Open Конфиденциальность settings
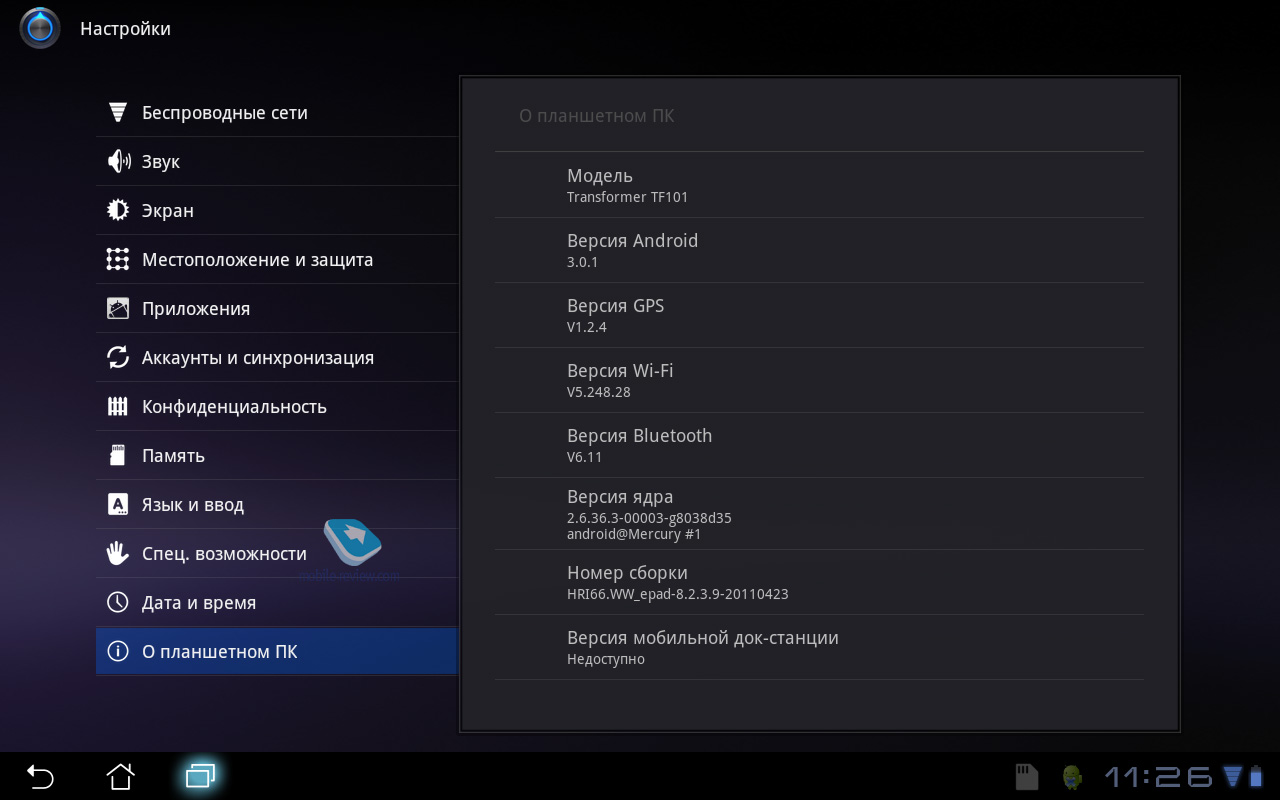This screenshot has height=800, width=1280. (277, 406)
